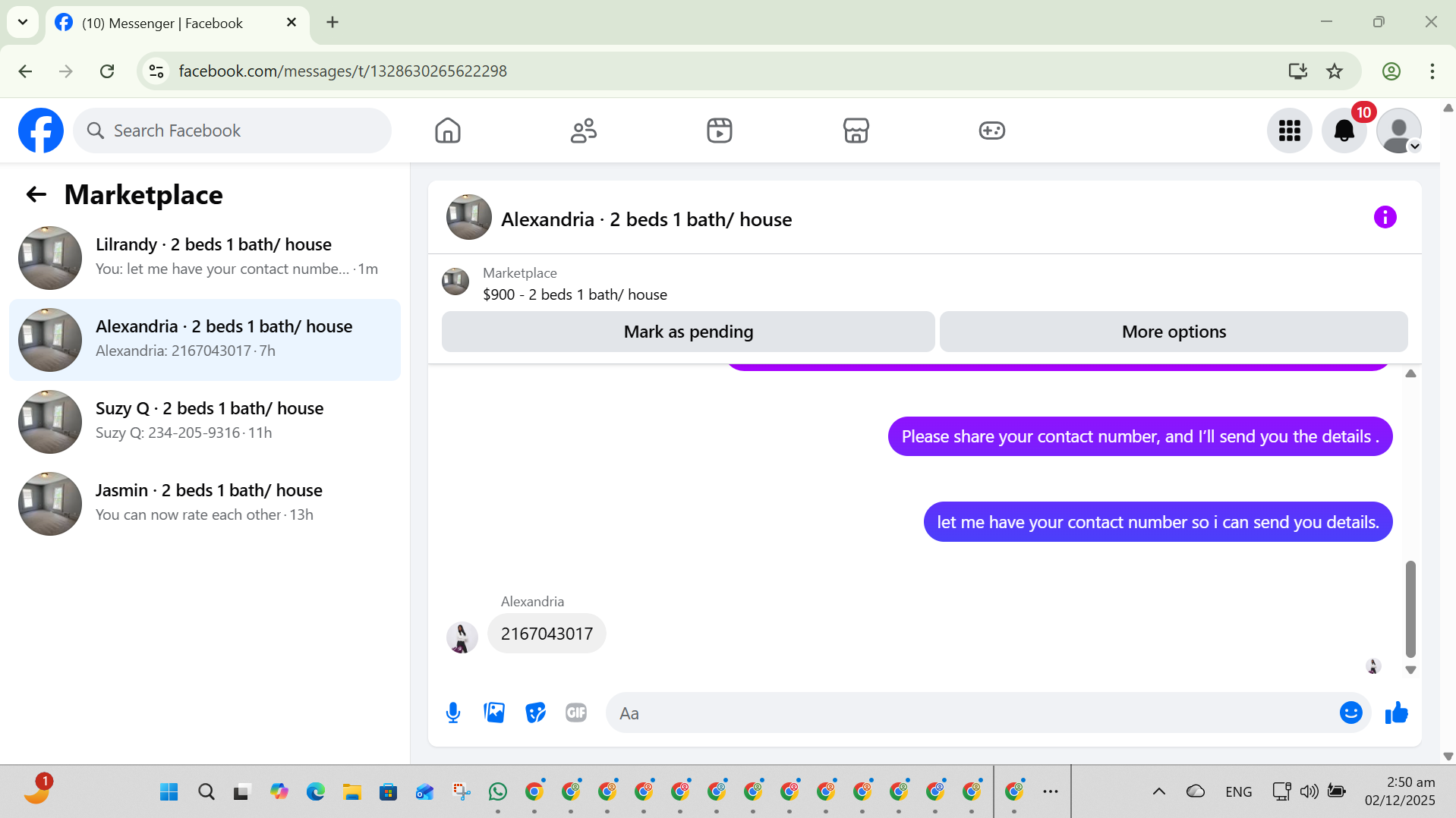Reload the page

coord(107,71)
